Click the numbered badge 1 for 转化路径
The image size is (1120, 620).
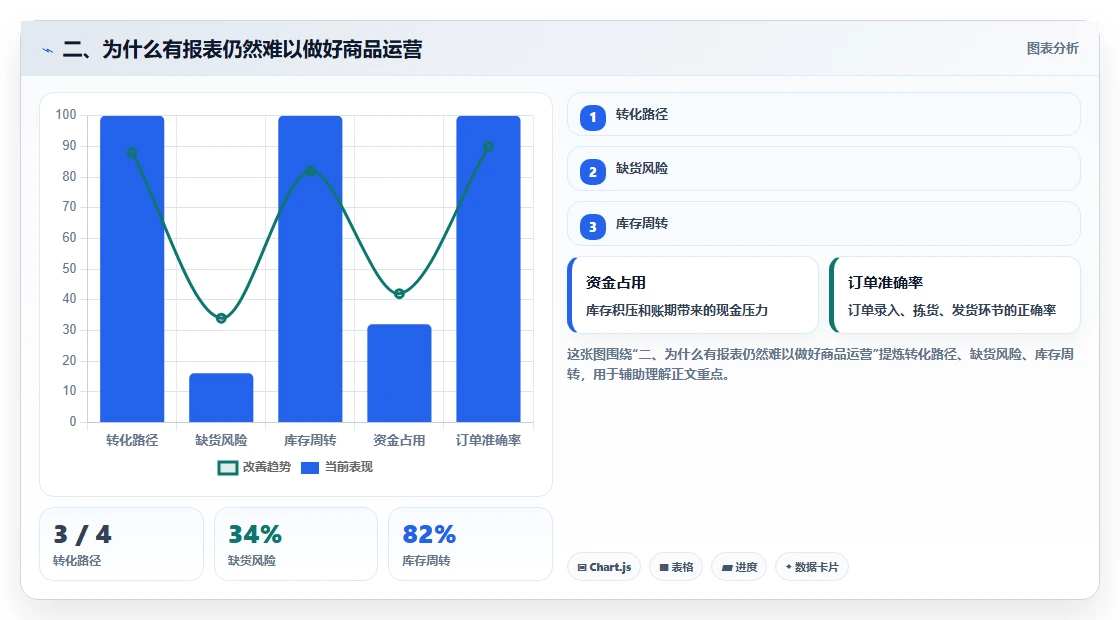[593, 117]
